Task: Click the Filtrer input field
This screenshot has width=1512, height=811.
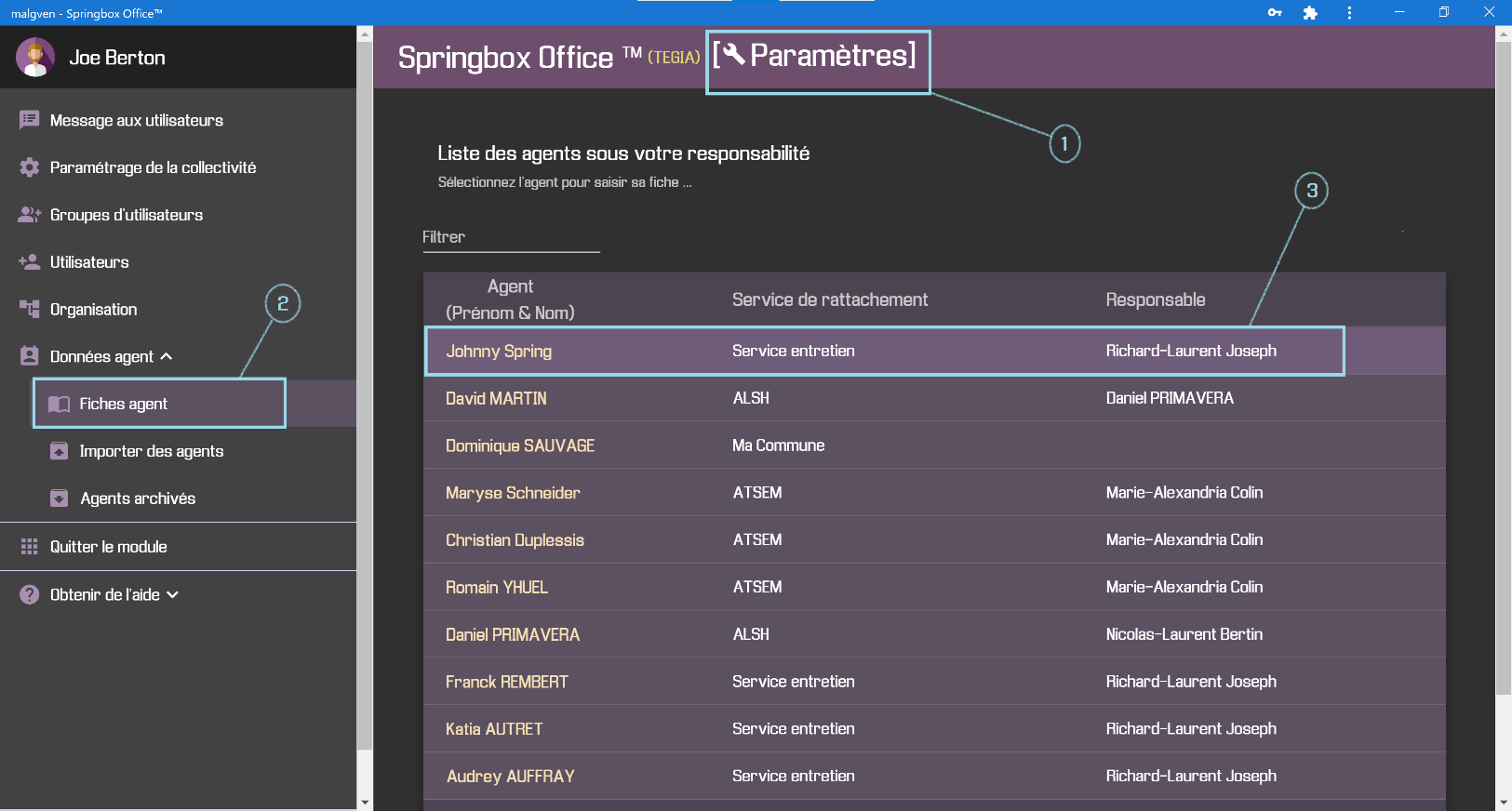Action: pyautogui.click(x=511, y=237)
